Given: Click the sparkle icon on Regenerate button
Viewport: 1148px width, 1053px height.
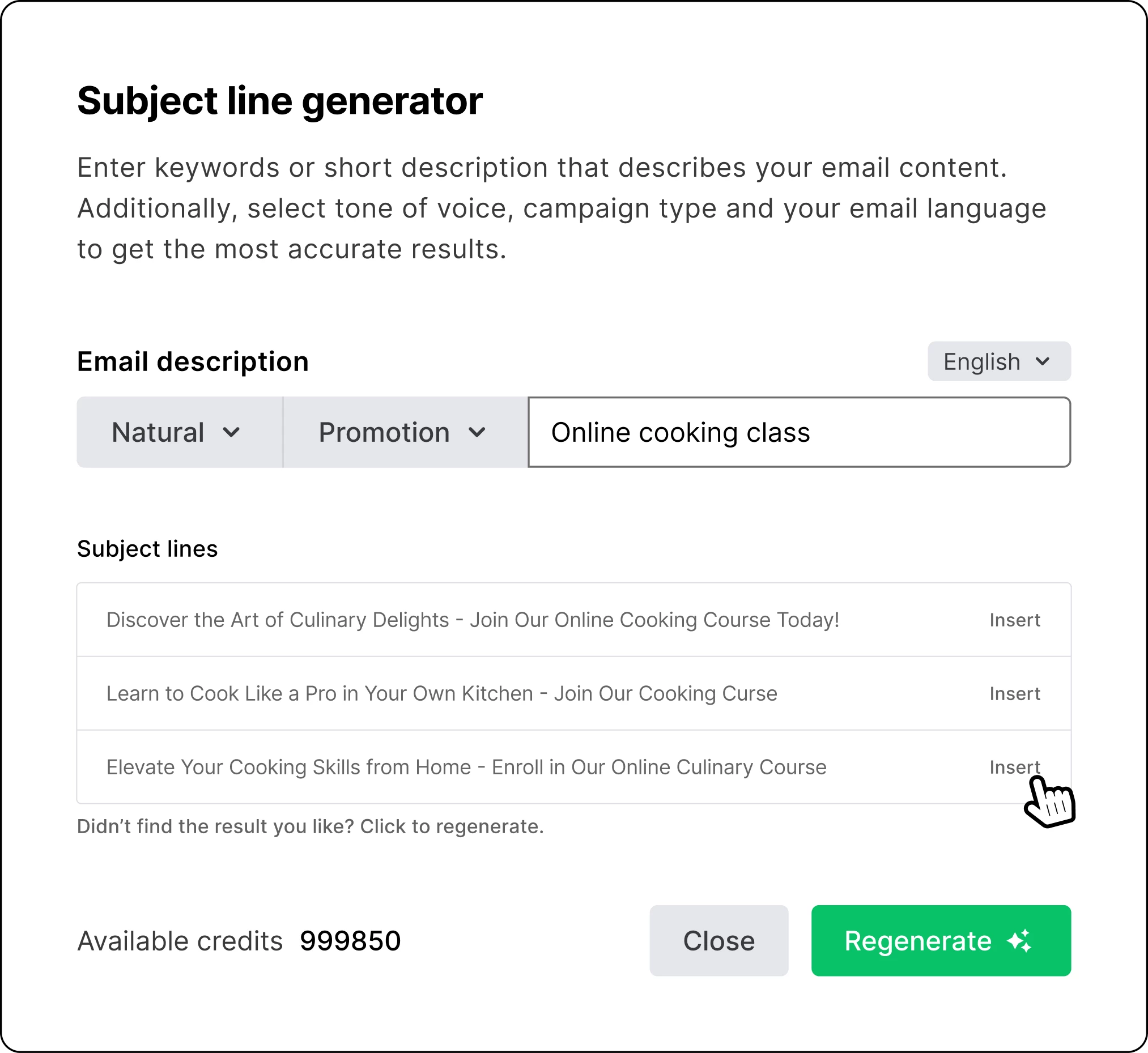Looking at the screenshot, I should pos(1019,941).
